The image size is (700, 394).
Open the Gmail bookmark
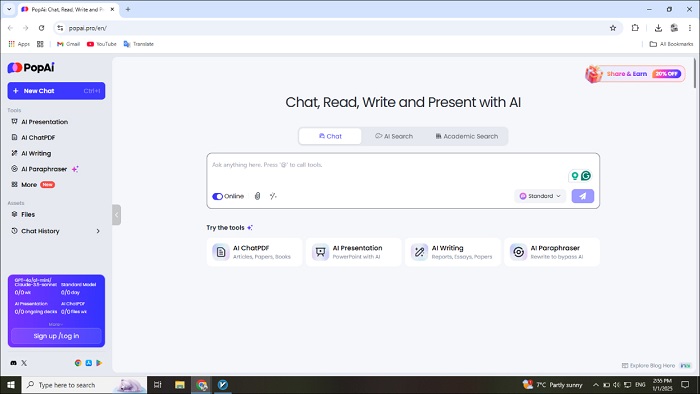point(68,44)
